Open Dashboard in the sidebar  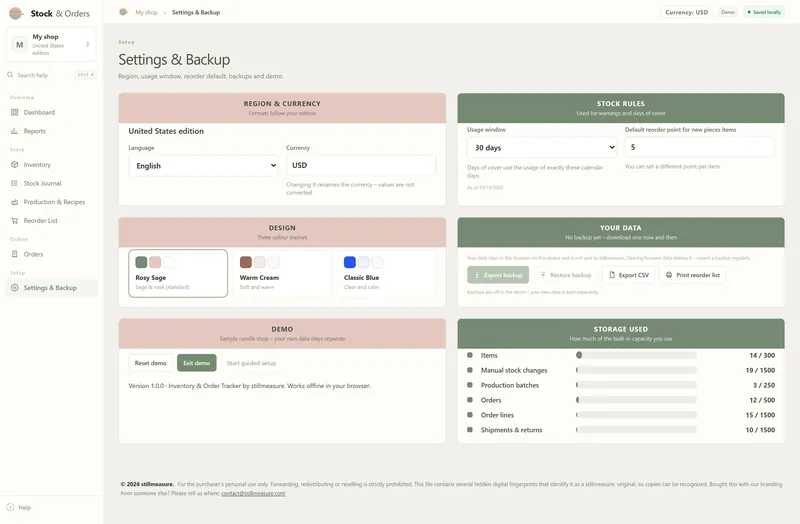51,112
